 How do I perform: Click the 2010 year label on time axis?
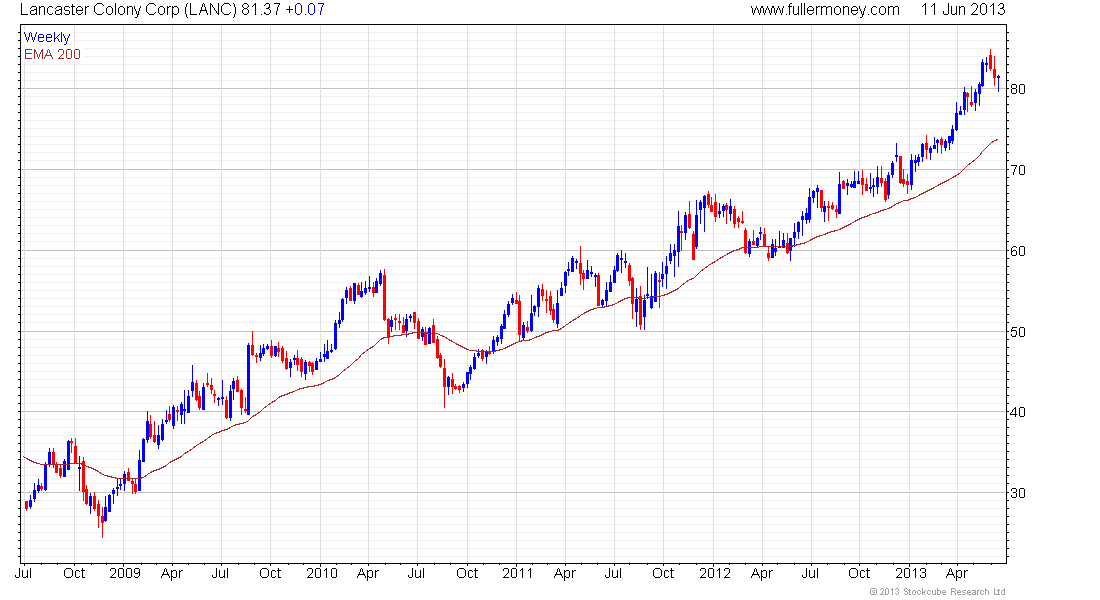point(322,573)
